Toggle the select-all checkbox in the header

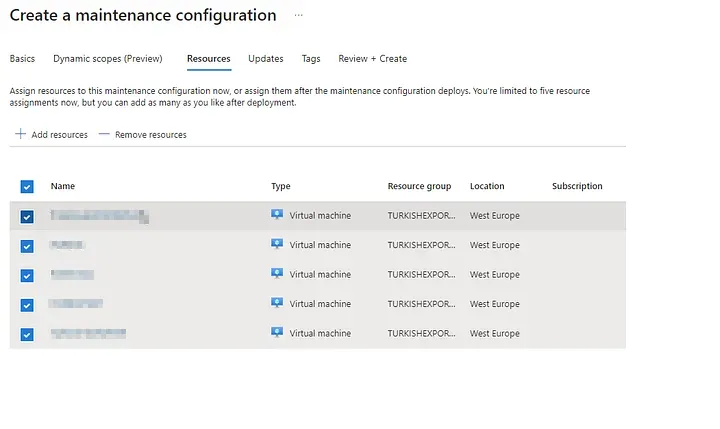(x=27, y=187)
